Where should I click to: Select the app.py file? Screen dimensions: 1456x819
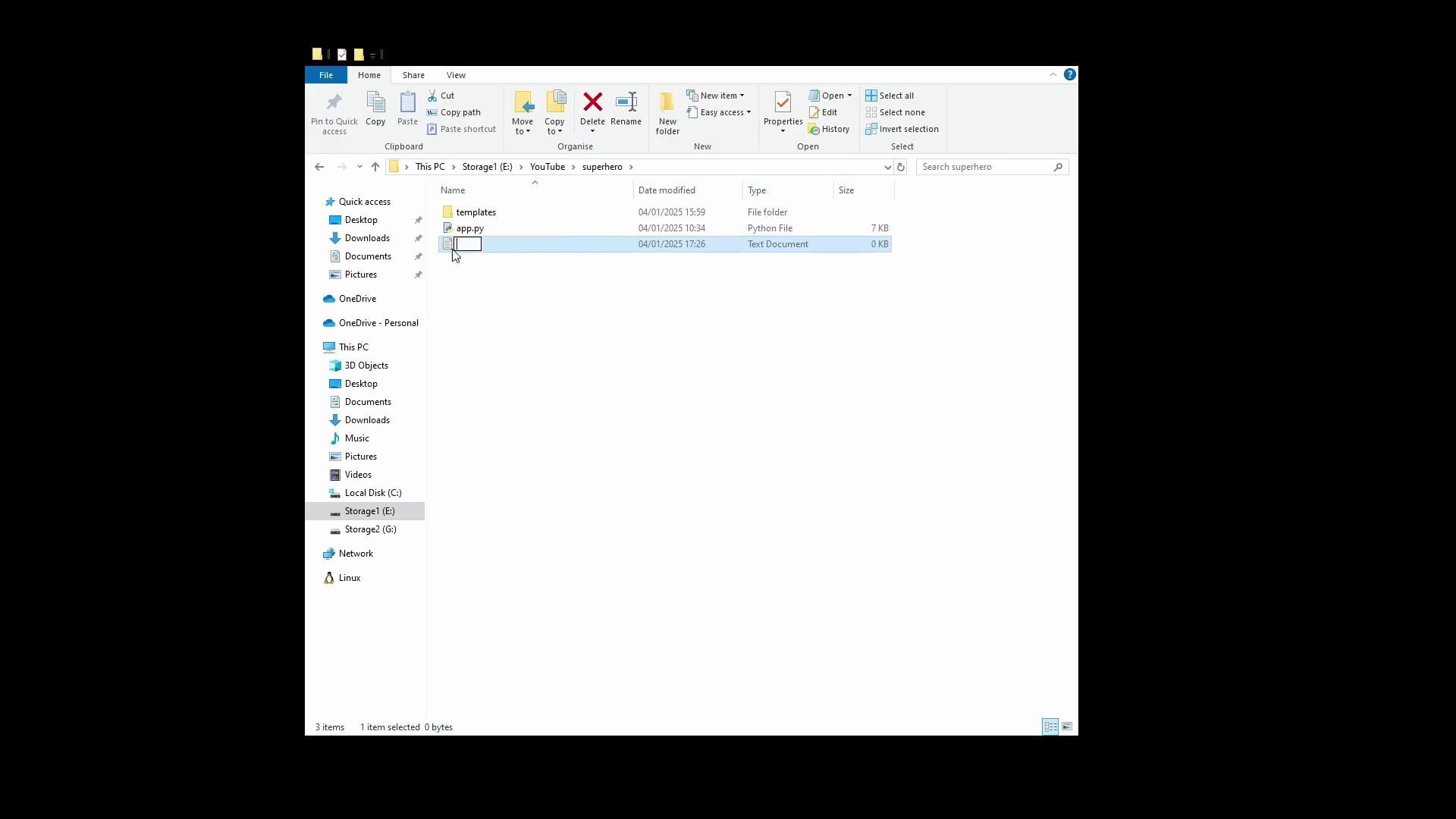470,228
